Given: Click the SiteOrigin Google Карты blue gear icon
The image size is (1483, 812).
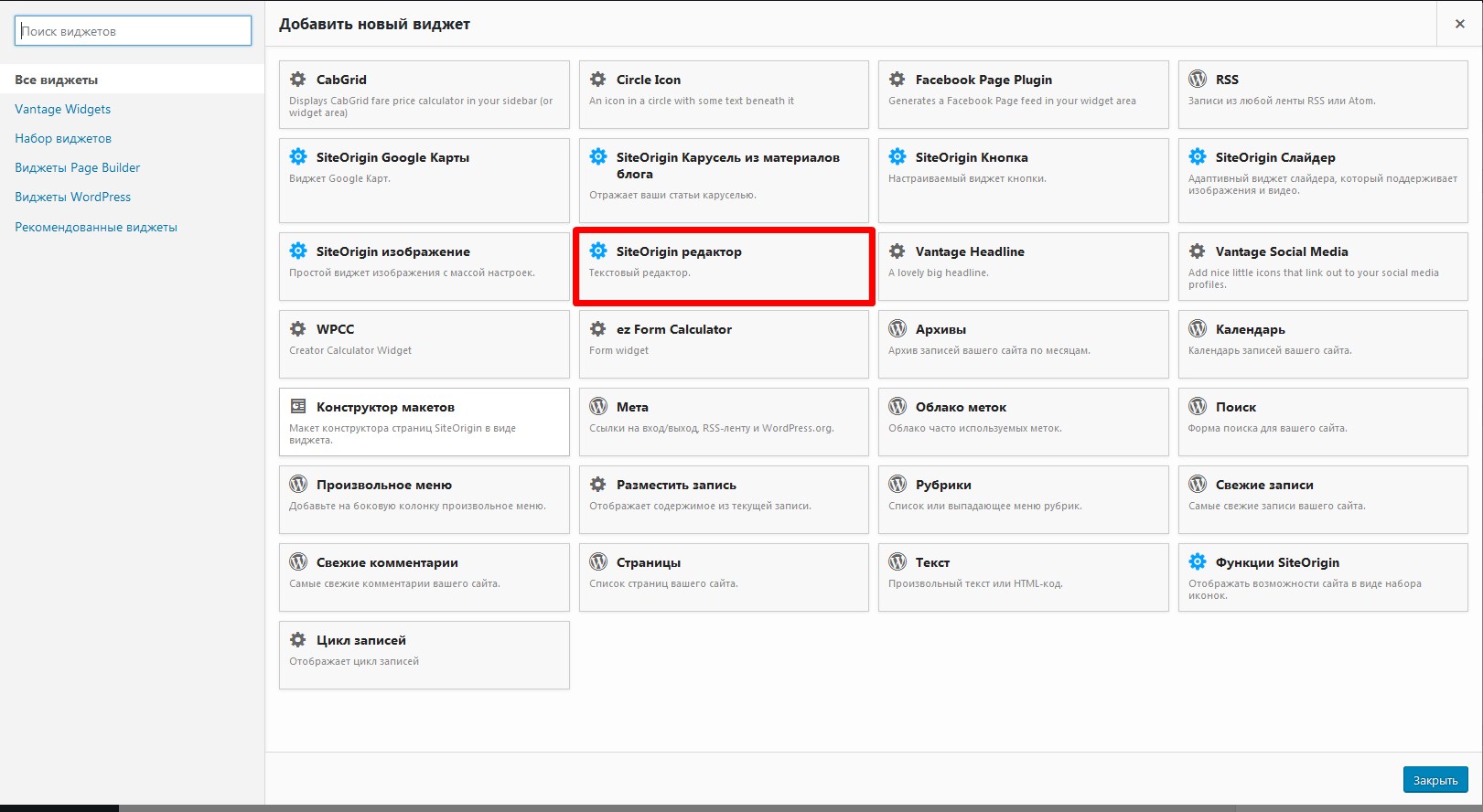Looking at the screenshot, I should coord(298,157).
